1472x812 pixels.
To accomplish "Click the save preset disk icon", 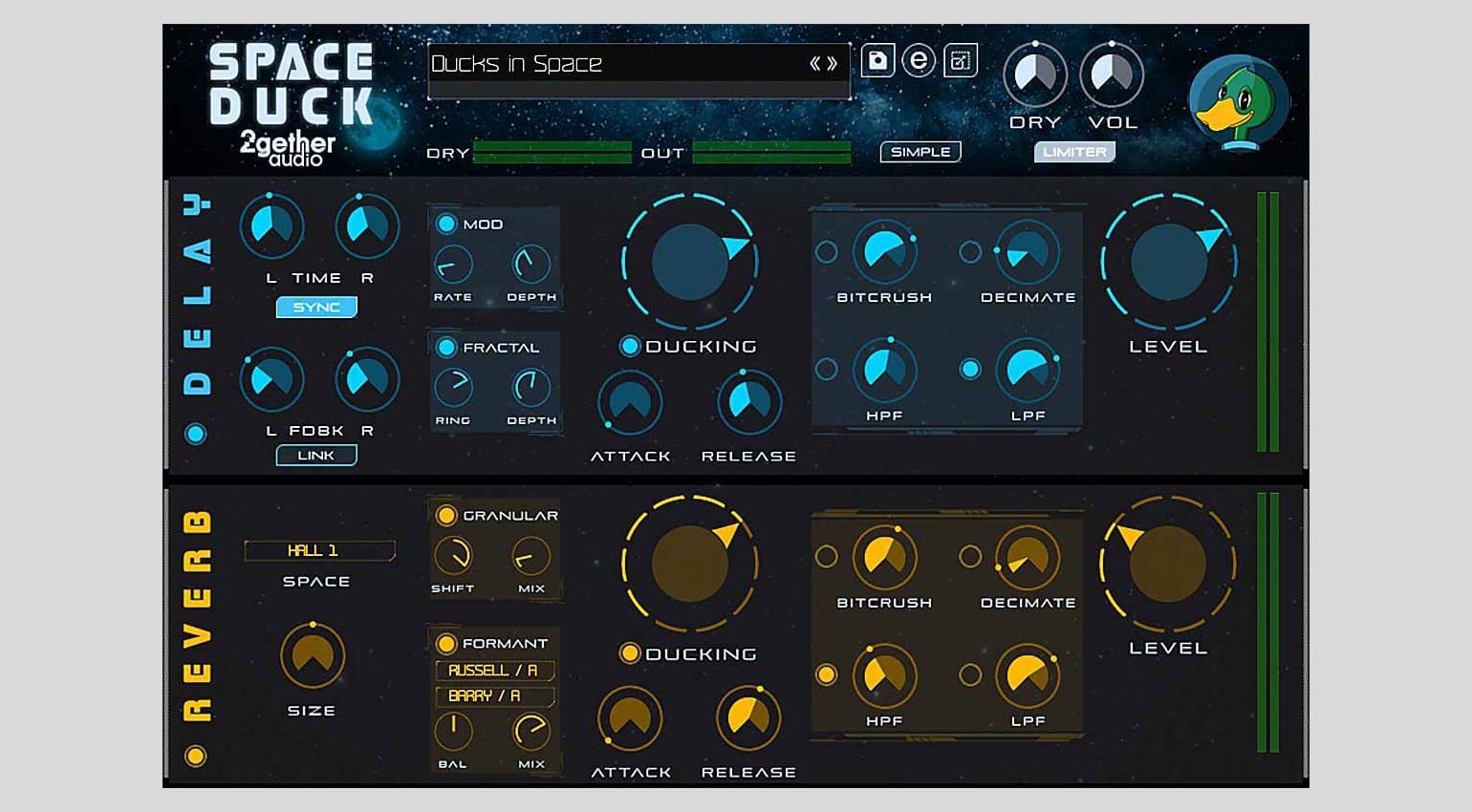I will tap(877, 61).
